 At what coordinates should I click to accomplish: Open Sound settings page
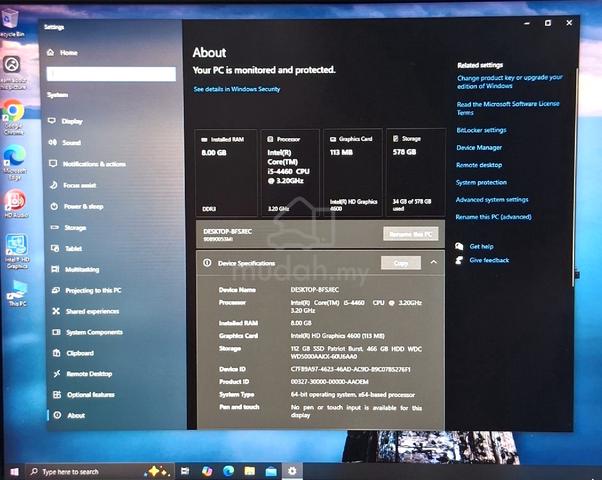tap(65, 142)
